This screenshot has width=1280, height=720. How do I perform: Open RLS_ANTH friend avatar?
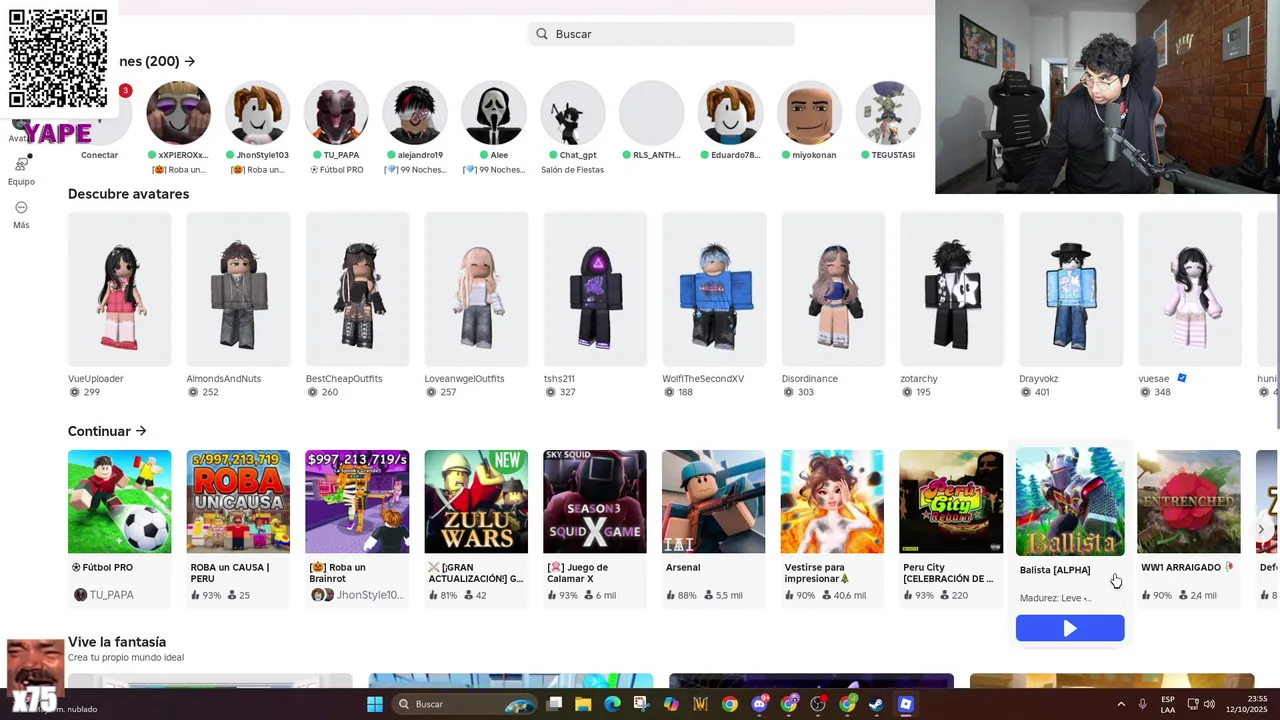(651, 113)
